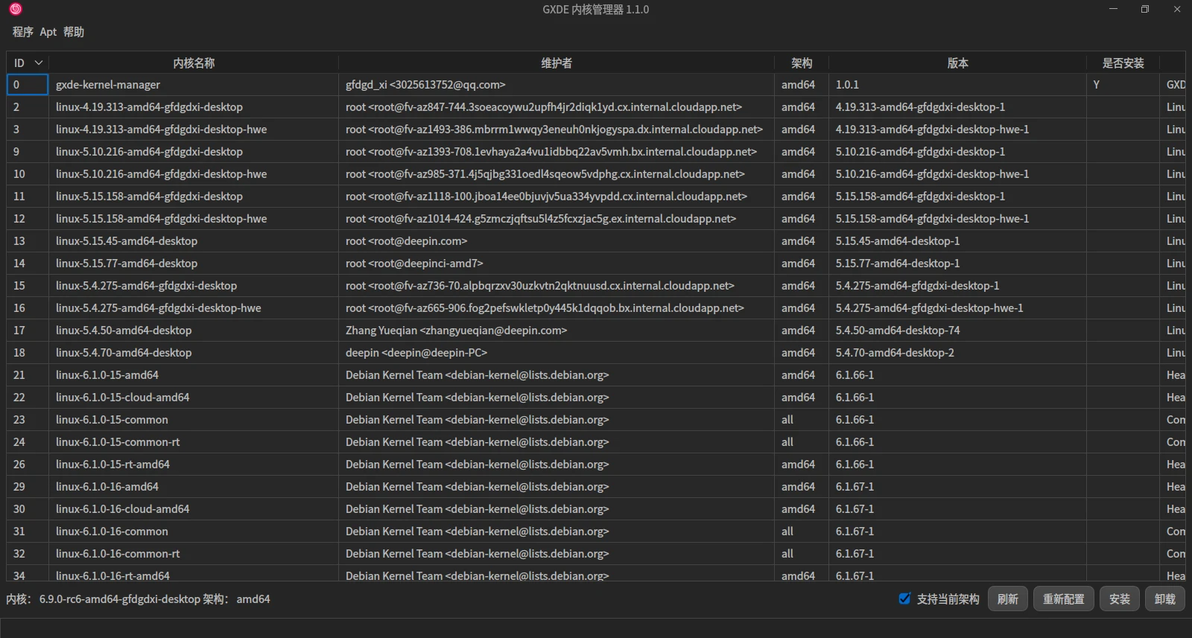This screenshot has width=1192, height=638.
Task: Click the current kernel status text
Action: pyautogui.click(x=138, y=599)
